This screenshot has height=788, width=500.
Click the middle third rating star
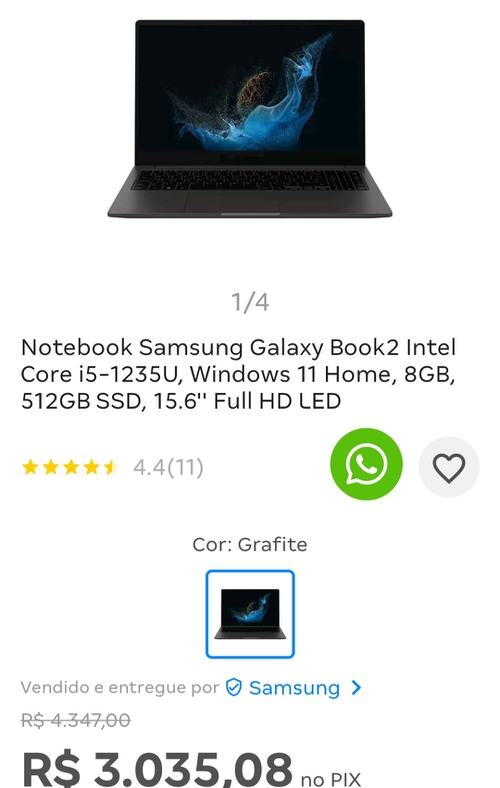coord(71,467)
